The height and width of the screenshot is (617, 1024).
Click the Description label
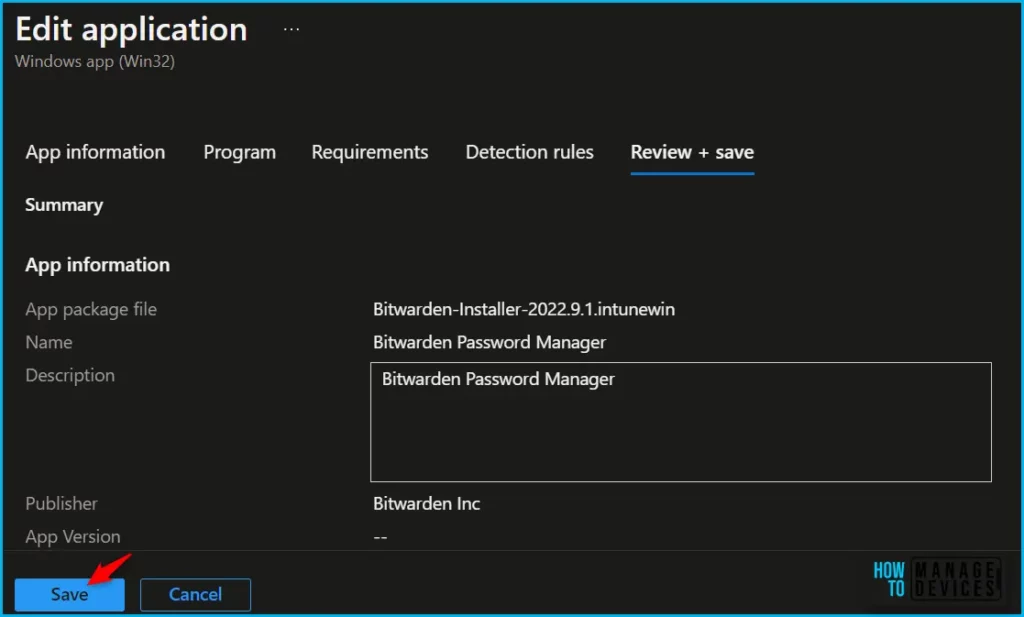click(x=70, y=375)
